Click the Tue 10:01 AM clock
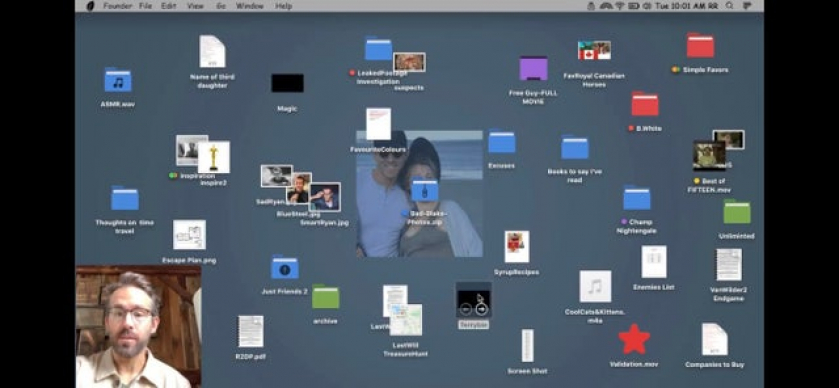The height and width of the screenshot is (388, 839). coord(680,6)
